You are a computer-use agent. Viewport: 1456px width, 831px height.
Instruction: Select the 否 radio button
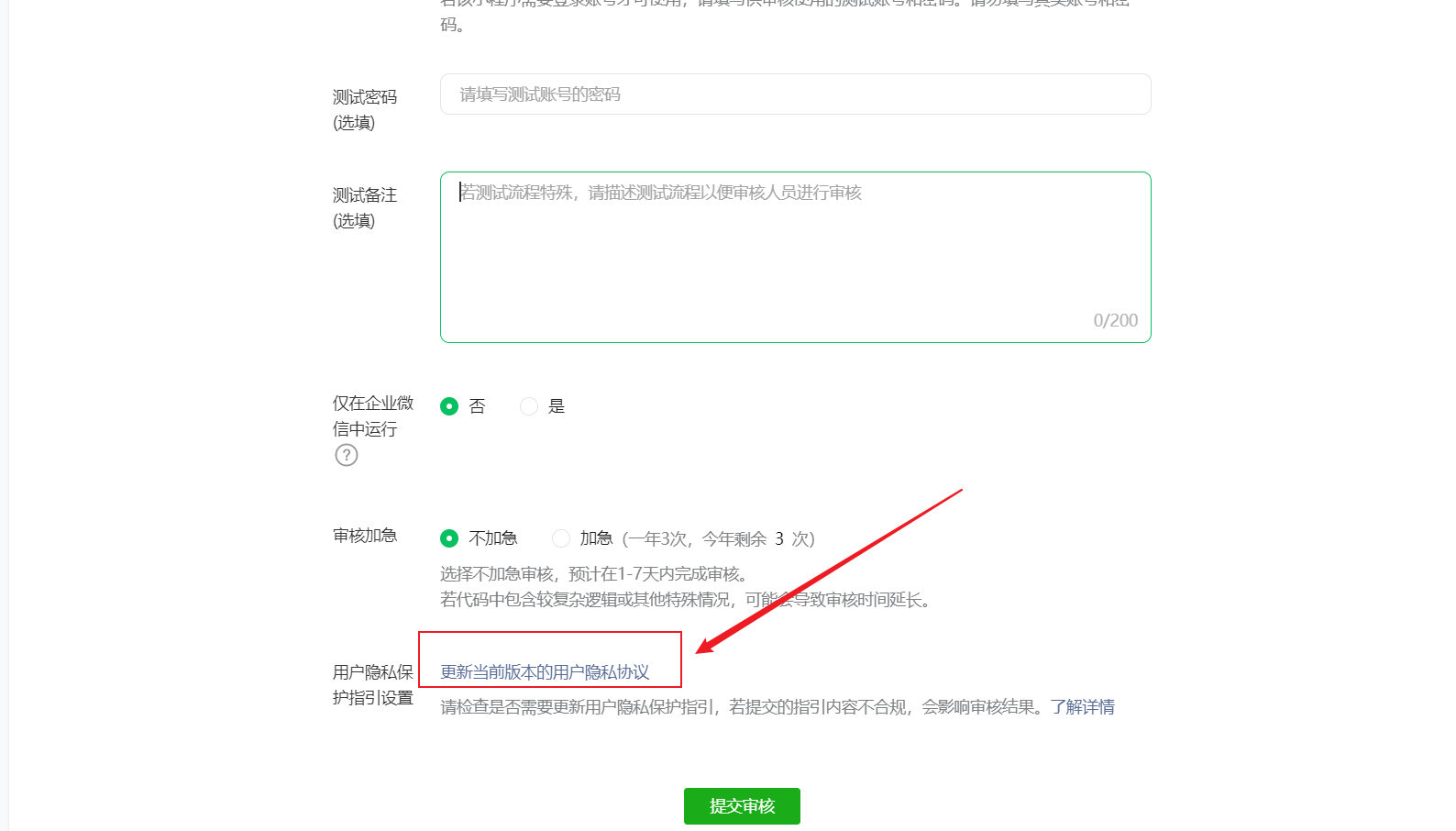449,406
